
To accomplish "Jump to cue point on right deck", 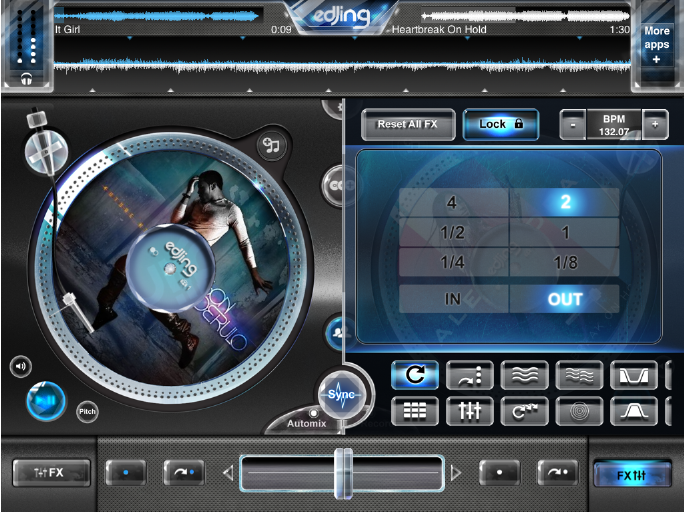I will point(557,472).
